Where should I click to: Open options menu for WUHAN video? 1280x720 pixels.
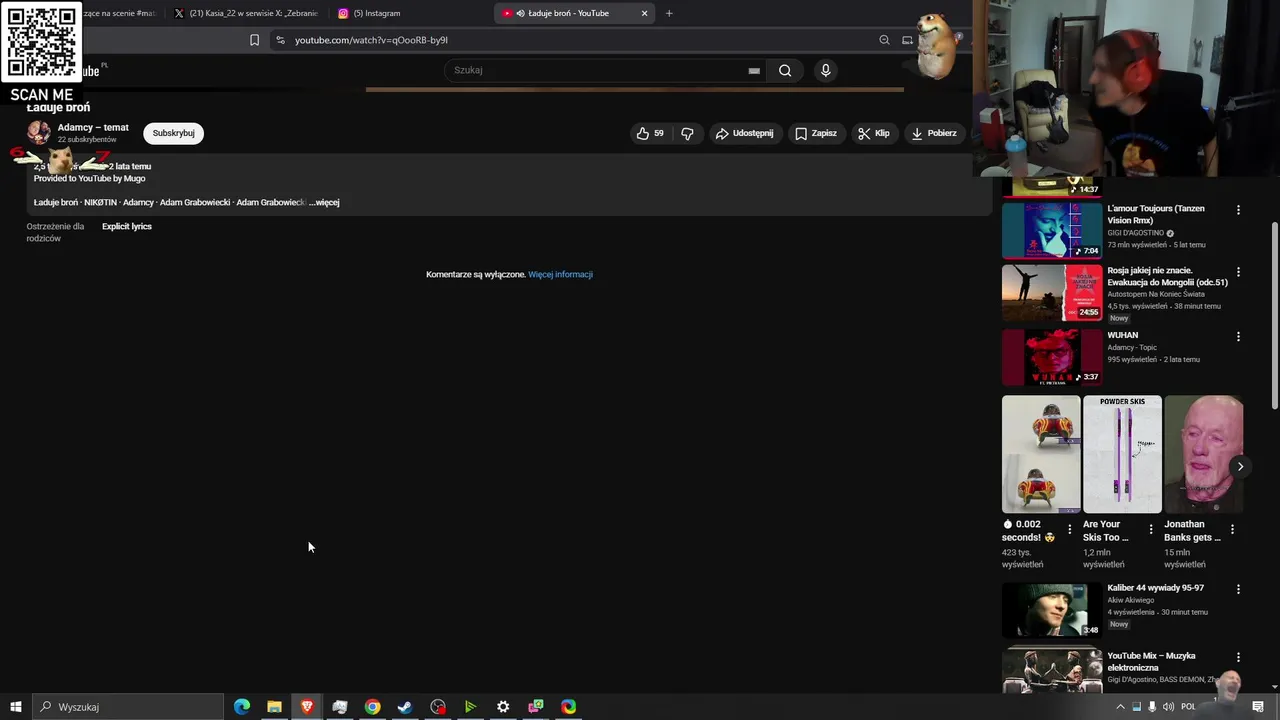tap(1238, 337)
